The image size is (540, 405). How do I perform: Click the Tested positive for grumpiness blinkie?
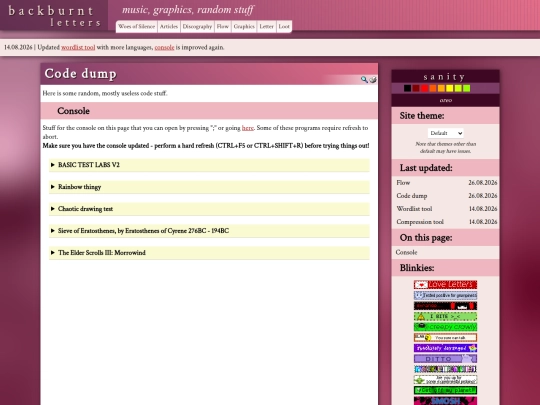tap(445, 295)
